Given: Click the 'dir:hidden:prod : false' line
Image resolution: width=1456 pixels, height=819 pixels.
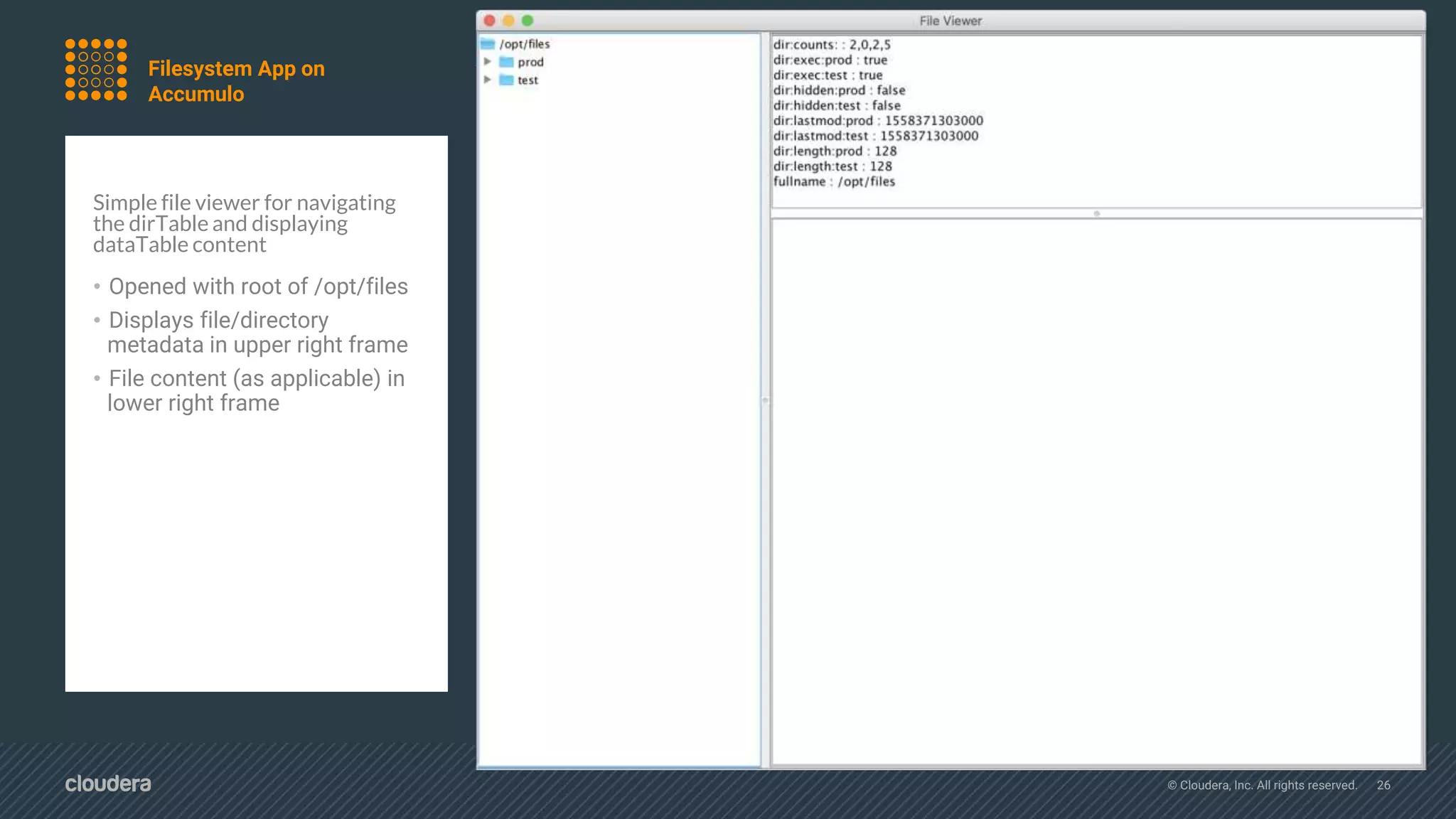Looking at the screenshot, I should [x=840, y=90].
